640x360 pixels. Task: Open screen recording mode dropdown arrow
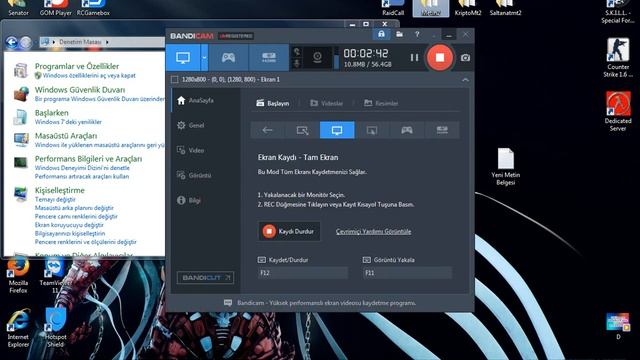(204, 58)
